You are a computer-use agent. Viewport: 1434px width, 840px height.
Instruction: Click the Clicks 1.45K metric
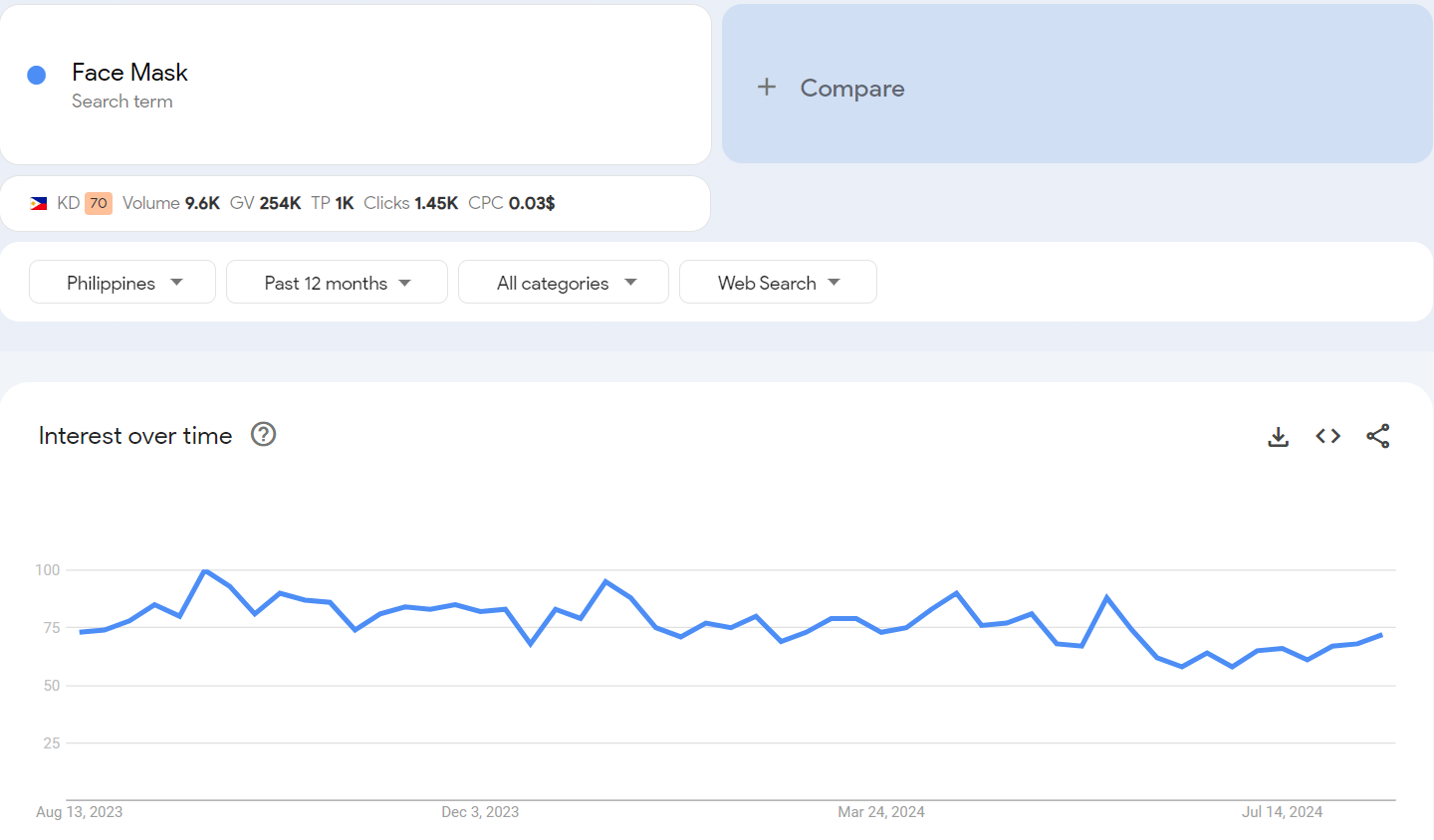410,203
